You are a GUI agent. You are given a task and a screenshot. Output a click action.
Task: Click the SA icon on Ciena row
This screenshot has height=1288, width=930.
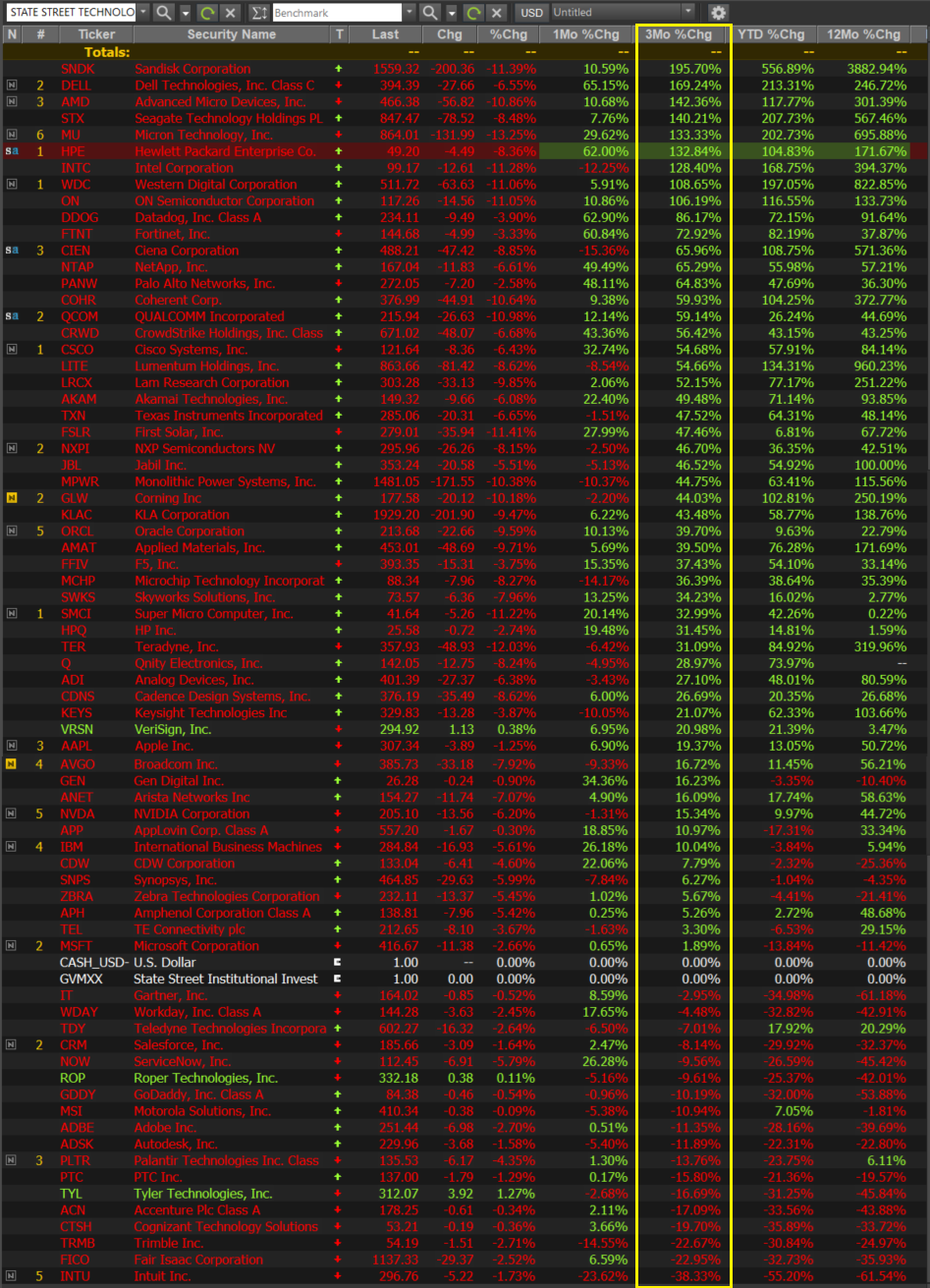pos(12,251)
